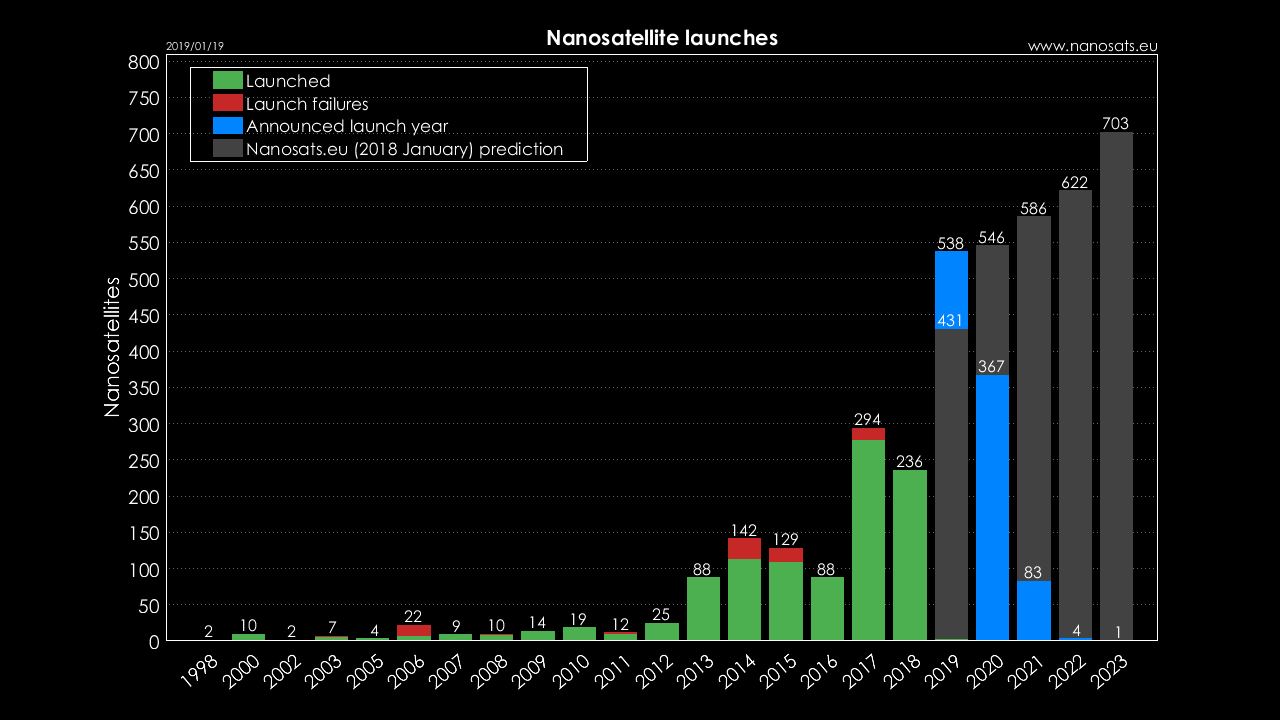The height and width of the screenshot is (720, 1280).
Task: Select the blue segment of 2019 bar
Action: (x=951, y=290)
